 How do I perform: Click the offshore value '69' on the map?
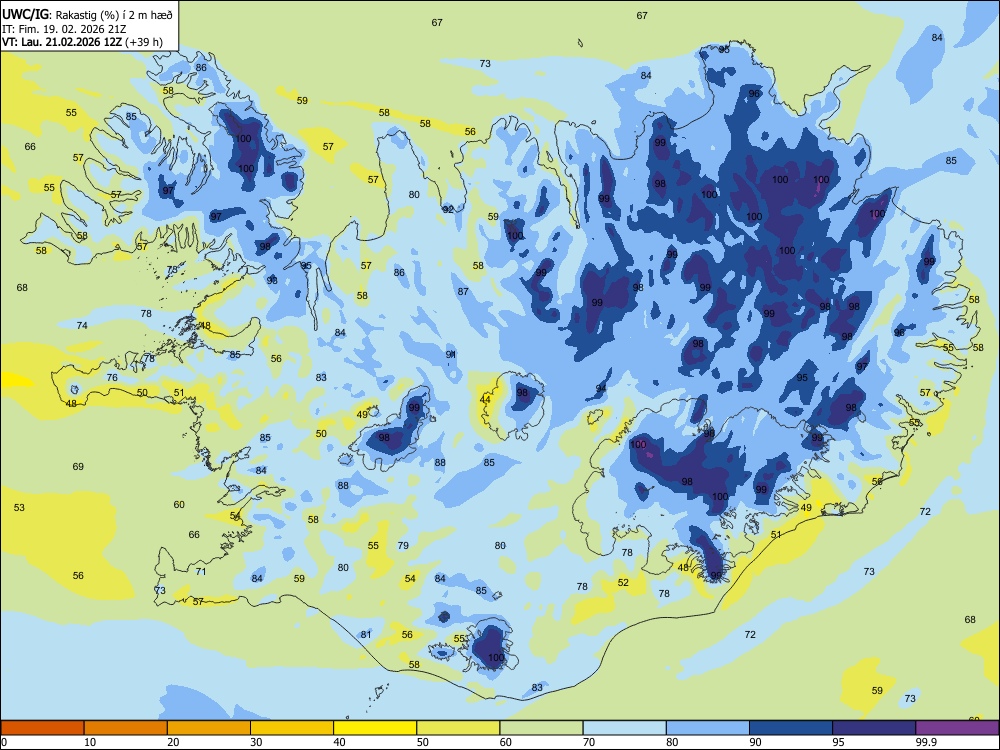(78, 466)
